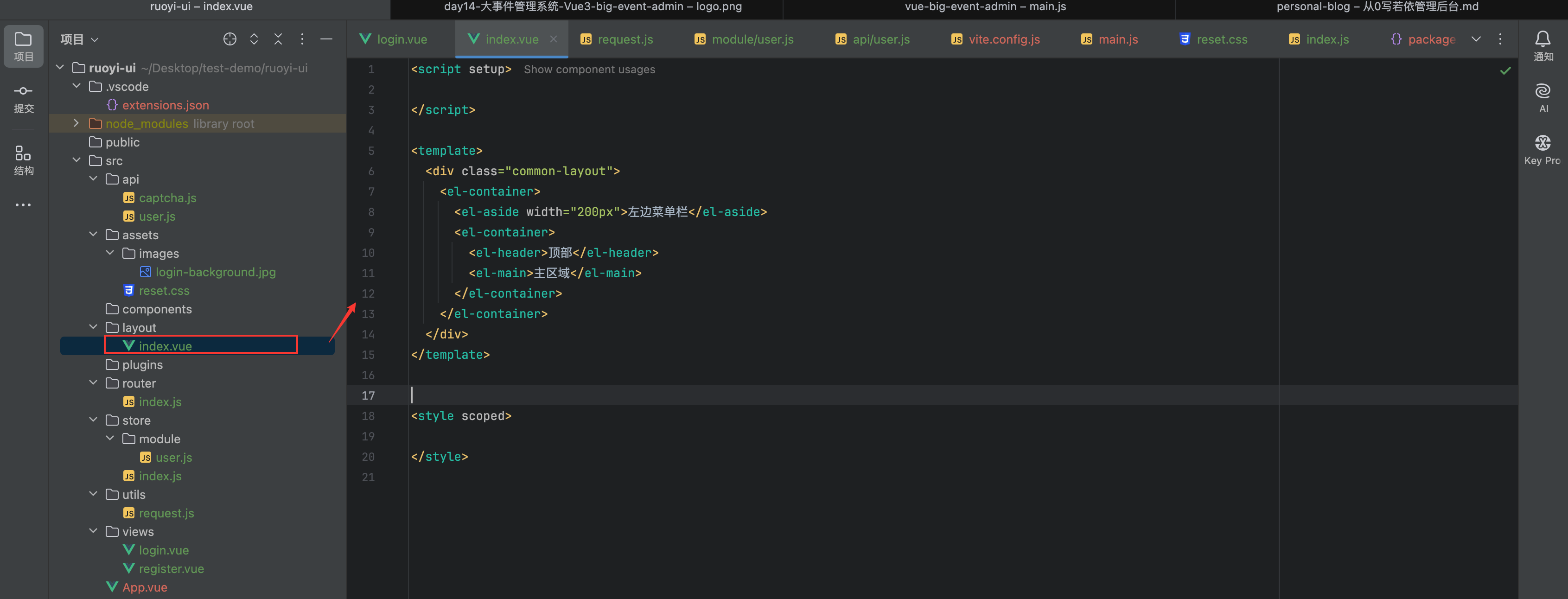Hide the Project panel with minus icon
Viewport: 1568px width, 599px height.
326,39
